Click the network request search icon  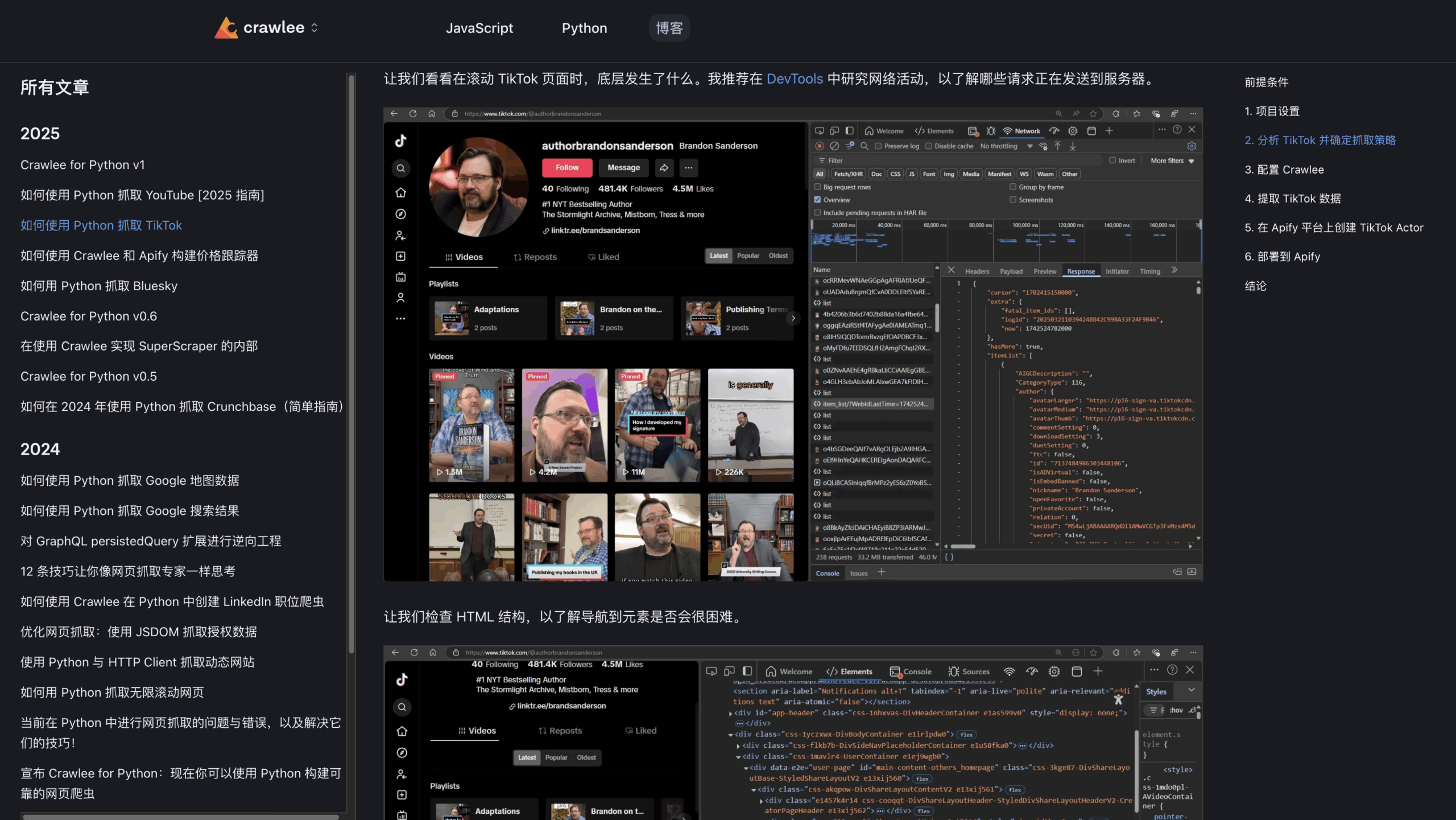coord(865,146)
